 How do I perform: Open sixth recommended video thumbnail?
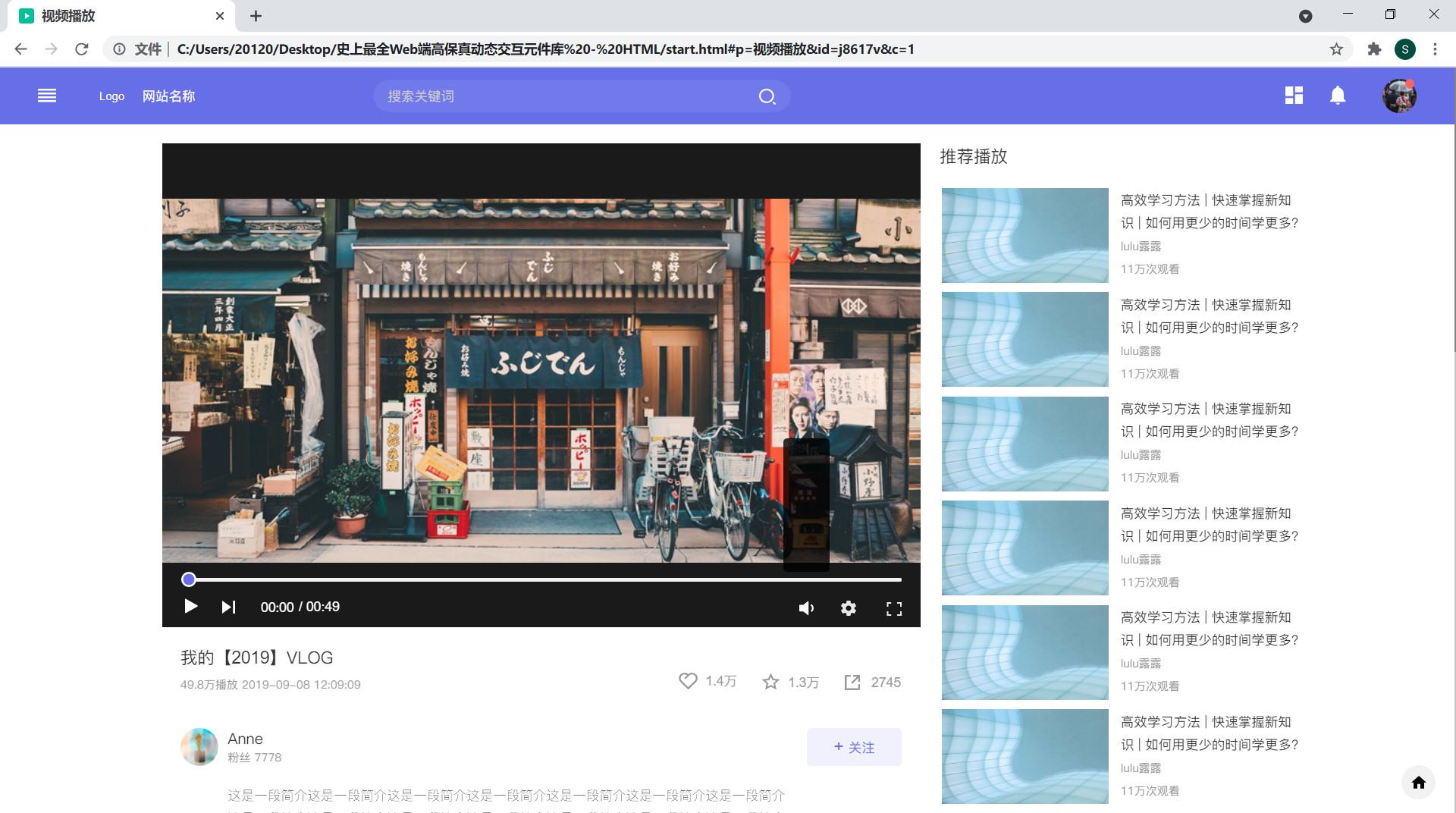(1025, 756)
